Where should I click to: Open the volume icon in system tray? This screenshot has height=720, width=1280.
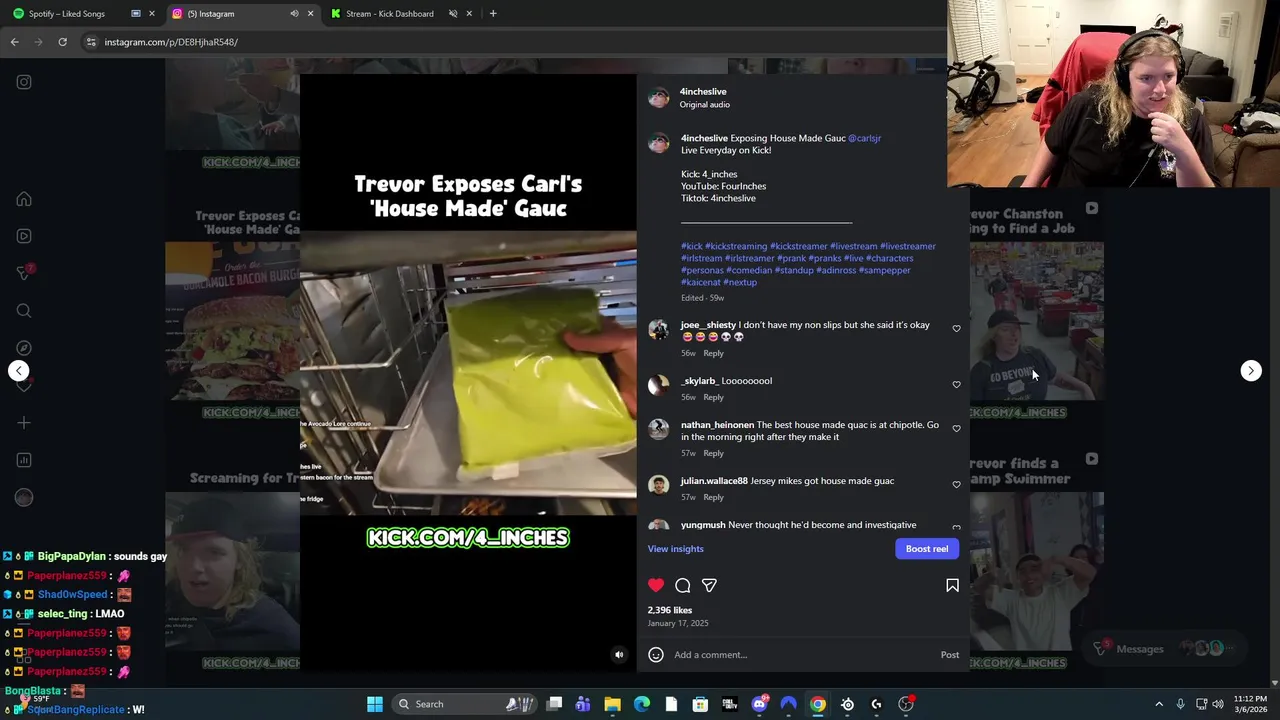pos(1218,704)
